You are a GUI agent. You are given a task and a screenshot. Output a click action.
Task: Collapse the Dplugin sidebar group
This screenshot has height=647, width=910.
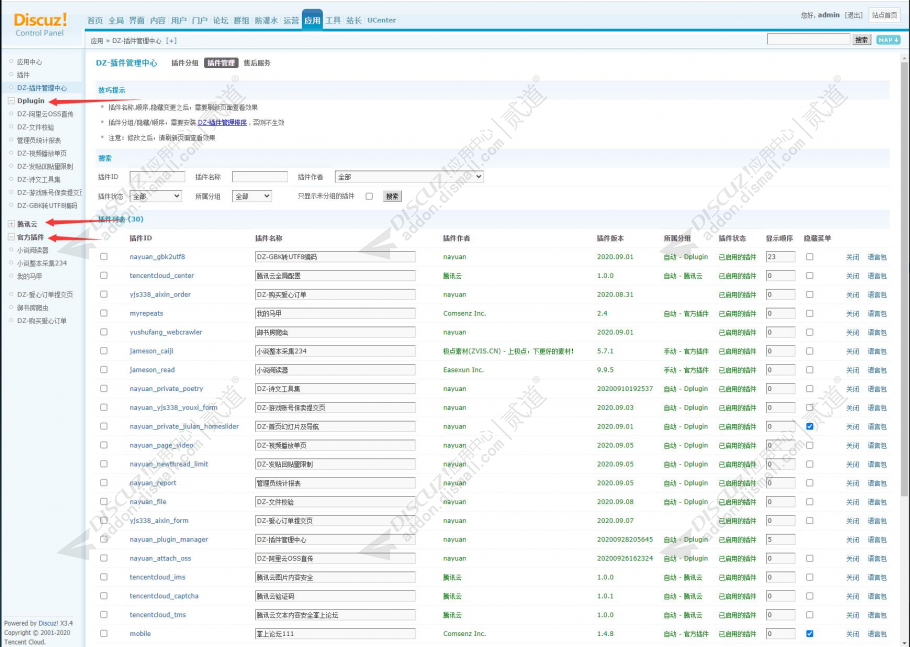tap(11, 101)
